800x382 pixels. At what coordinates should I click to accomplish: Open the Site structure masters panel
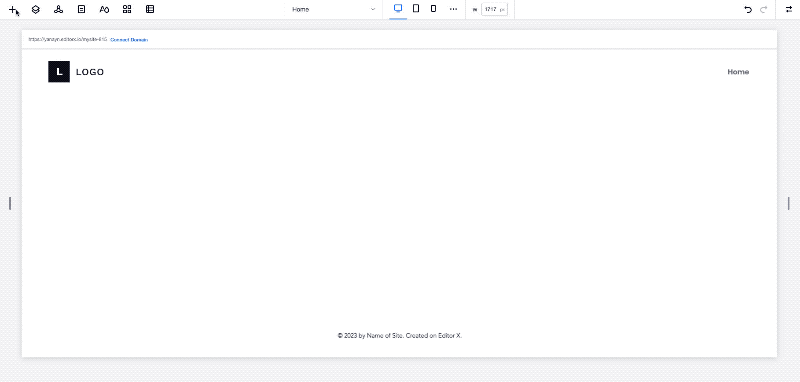click(x=59, y=9)
